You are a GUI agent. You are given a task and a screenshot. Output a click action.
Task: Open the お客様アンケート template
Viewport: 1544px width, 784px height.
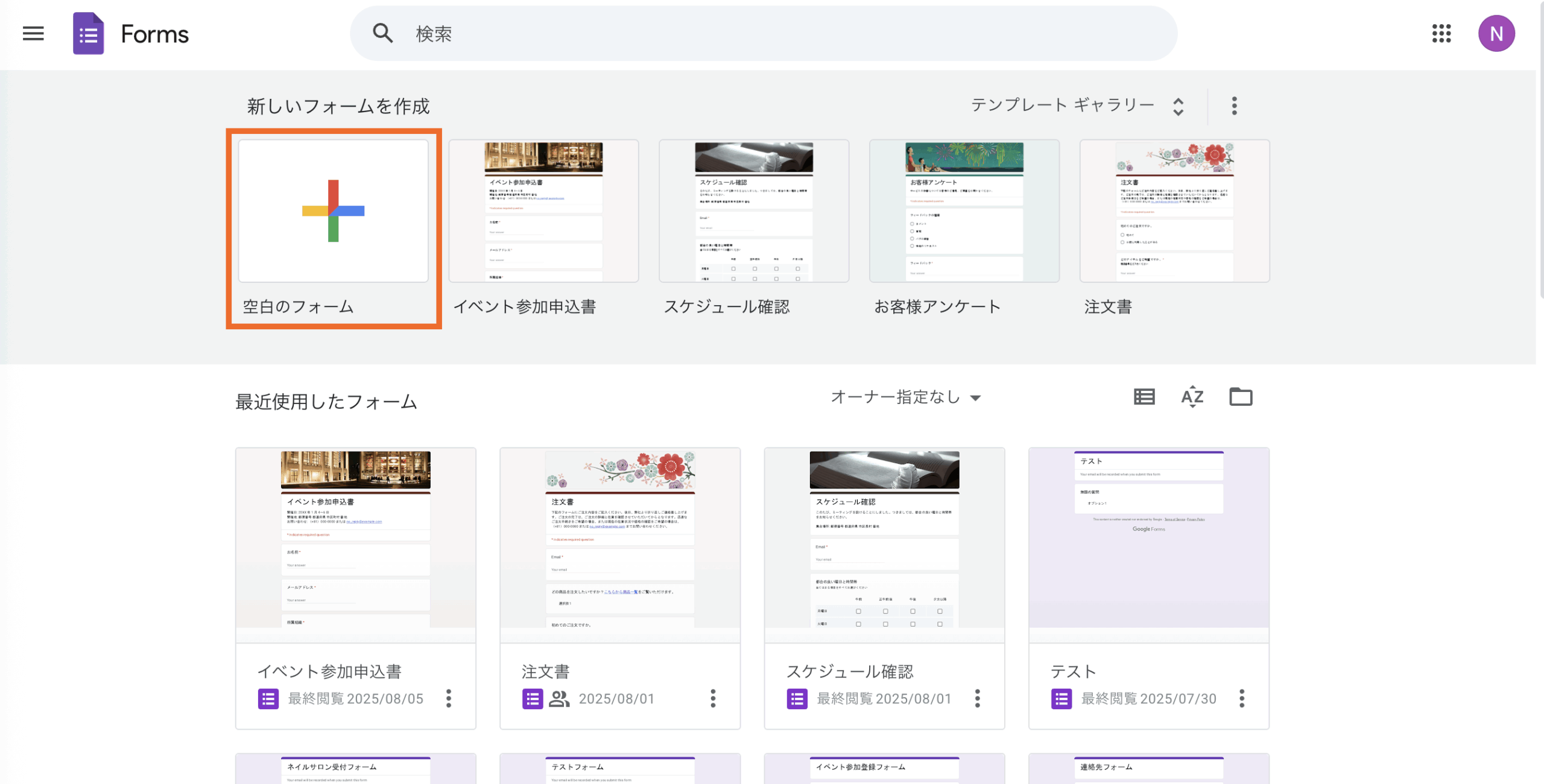pyautogui.click(x=964, y=210)
